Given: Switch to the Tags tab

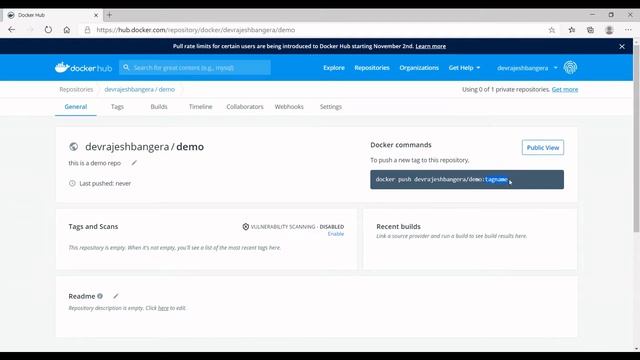Looking at the screenshot, I should tap(117, 107).
